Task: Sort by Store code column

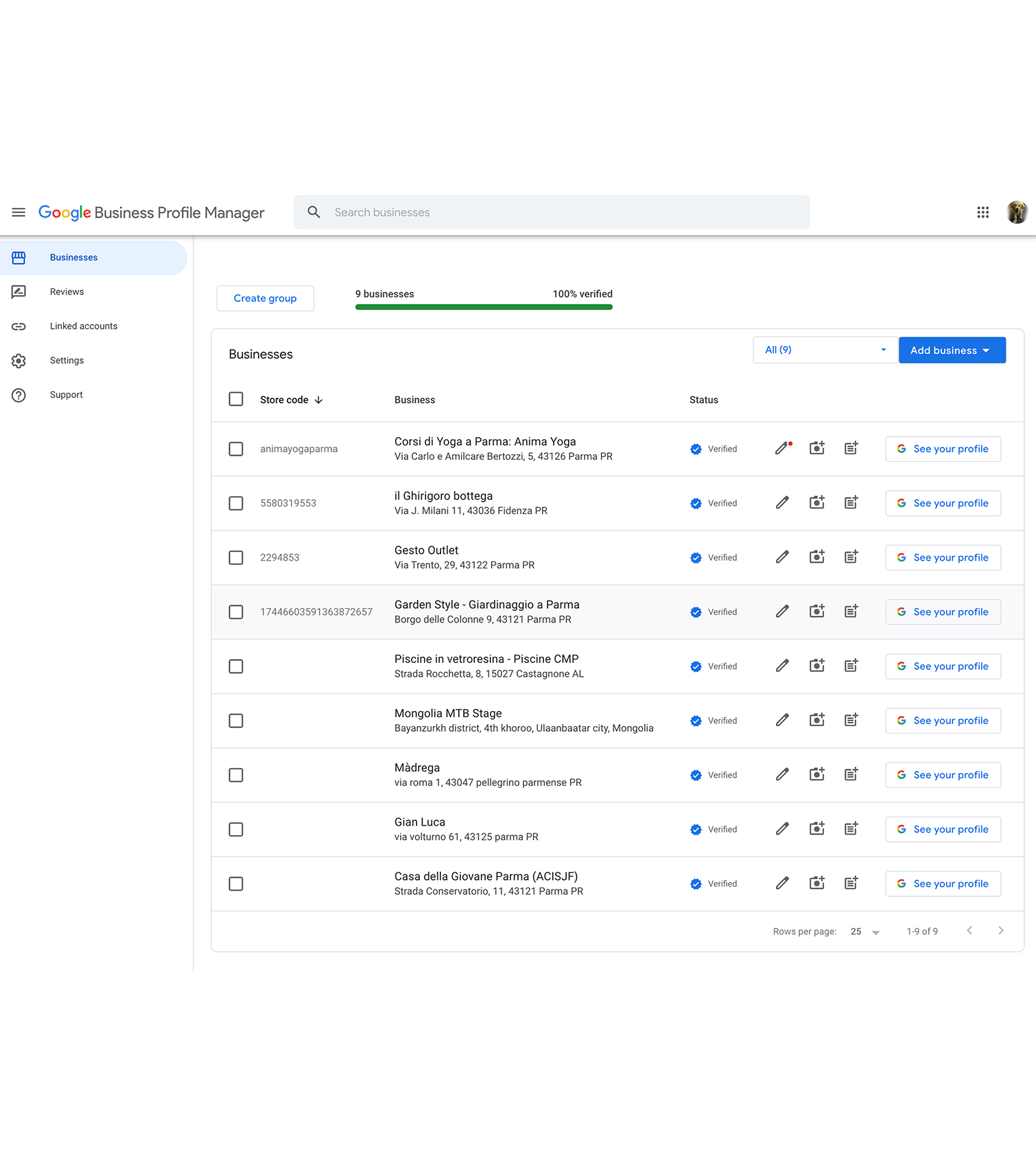Action: tap(291, 400)
